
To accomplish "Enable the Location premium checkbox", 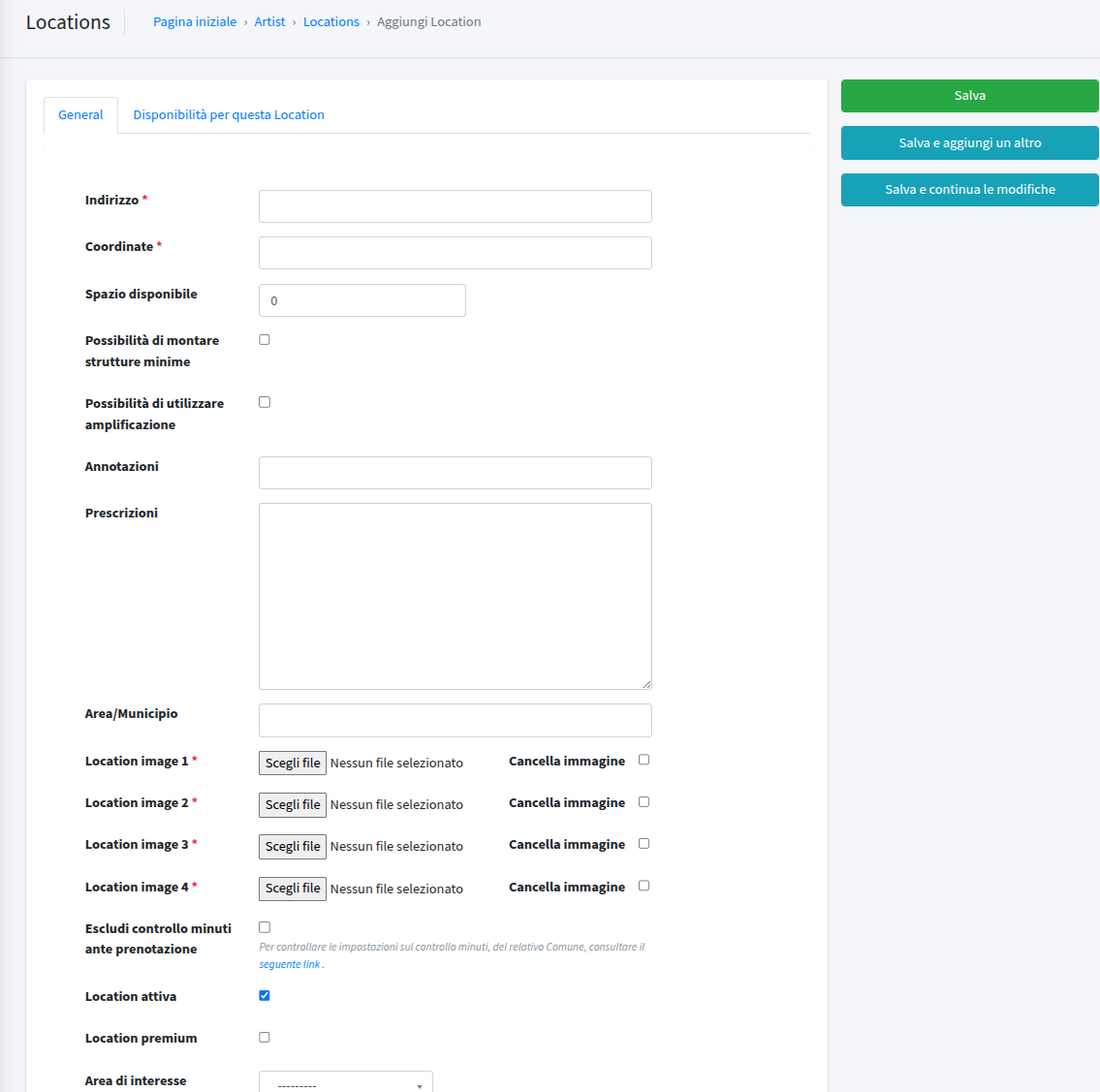I will click(265, 1038).
